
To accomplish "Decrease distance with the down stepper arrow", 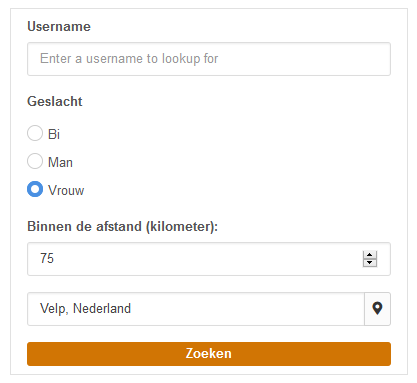I will tap(369, 263).
